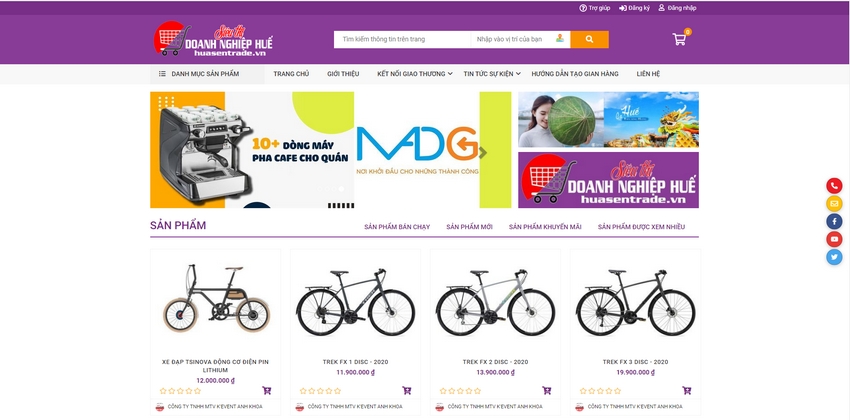
Task: Focus the Tìm kiếm thông tin search field
Action: pyautogui.click(x=402, y=39)
